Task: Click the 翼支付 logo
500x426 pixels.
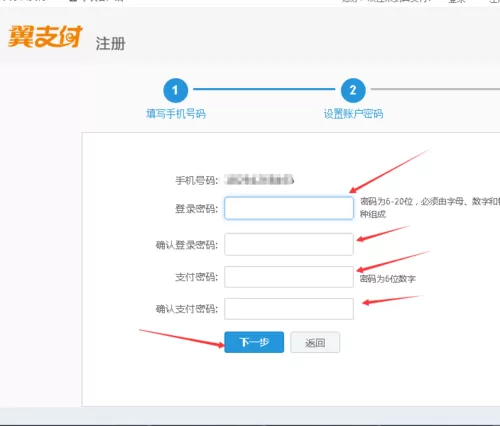Action: (x=45, y=36)
